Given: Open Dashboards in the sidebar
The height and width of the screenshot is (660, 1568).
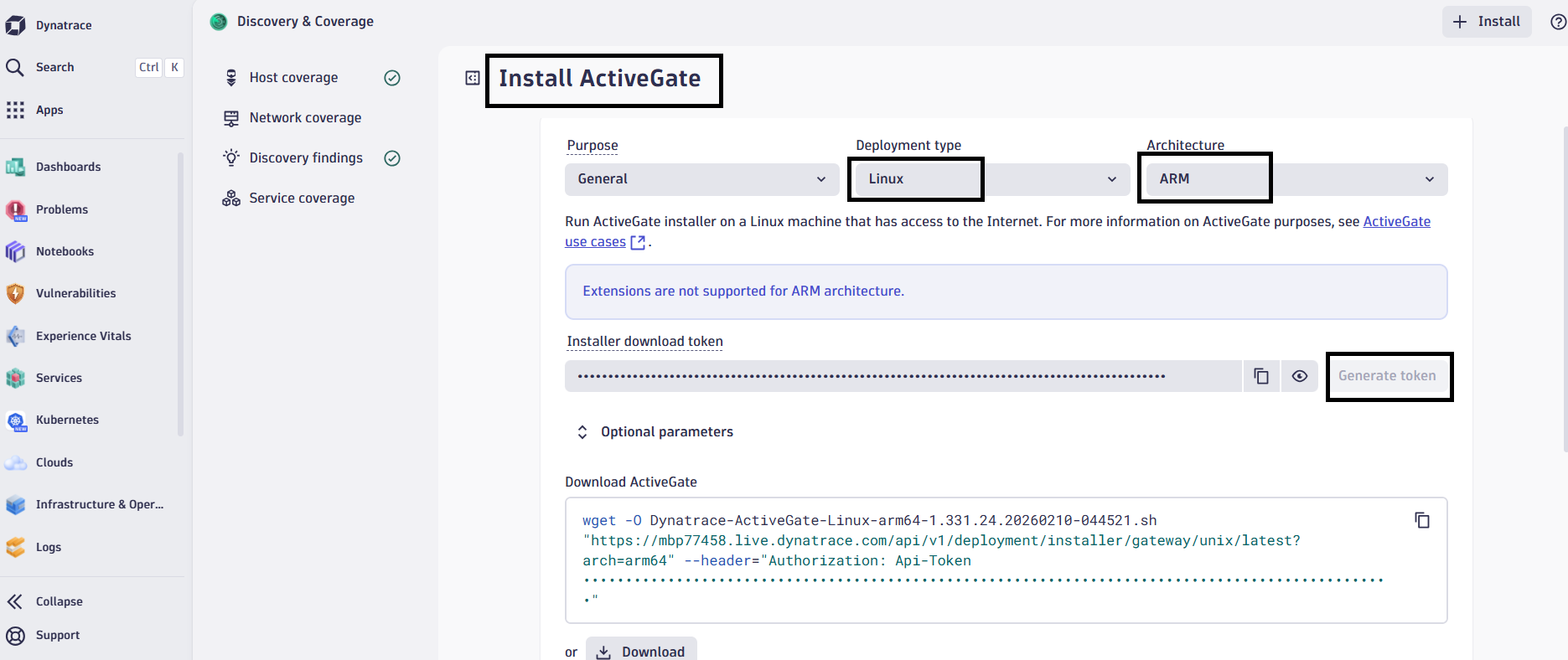Looking at the screenshot, I should click(x=68, y=167).
